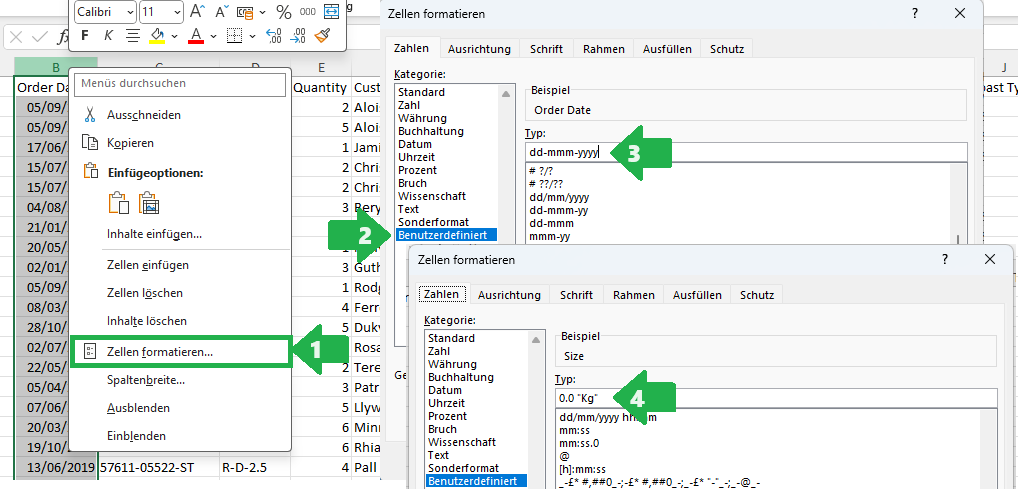Click the borders icon in mini toolbar
The image size is (1018, 489).
[x=234, y=35]
